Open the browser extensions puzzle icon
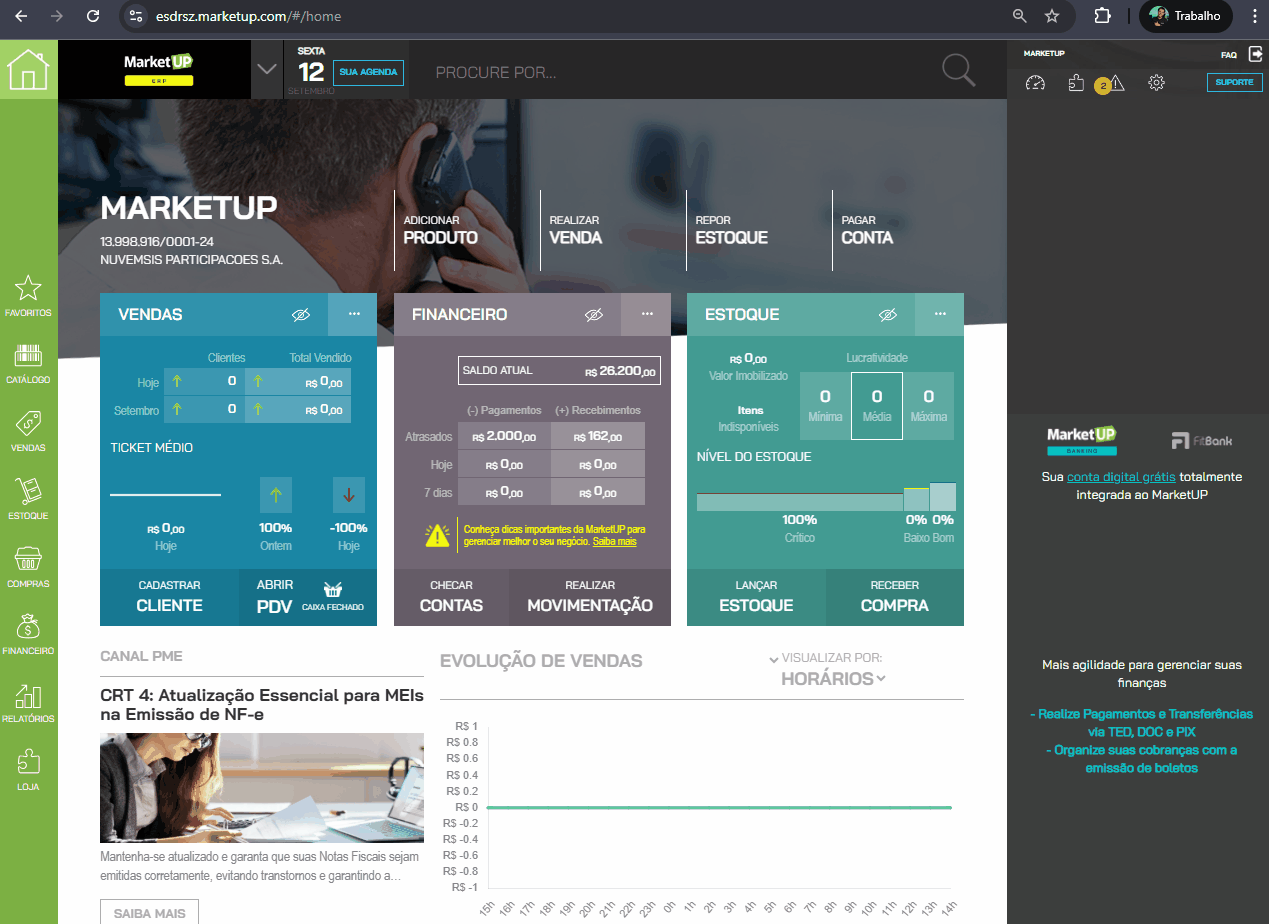 tap(1102, 16)
